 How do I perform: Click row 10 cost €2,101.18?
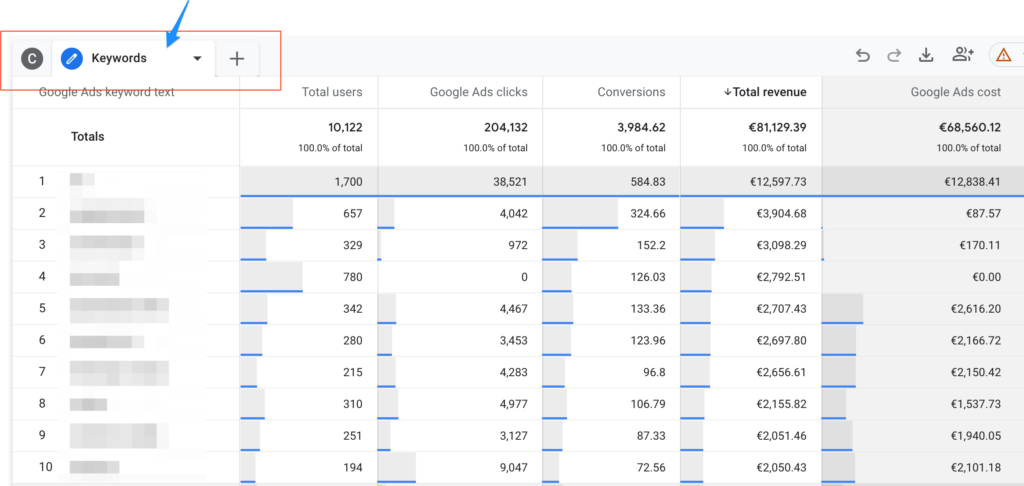976,467
